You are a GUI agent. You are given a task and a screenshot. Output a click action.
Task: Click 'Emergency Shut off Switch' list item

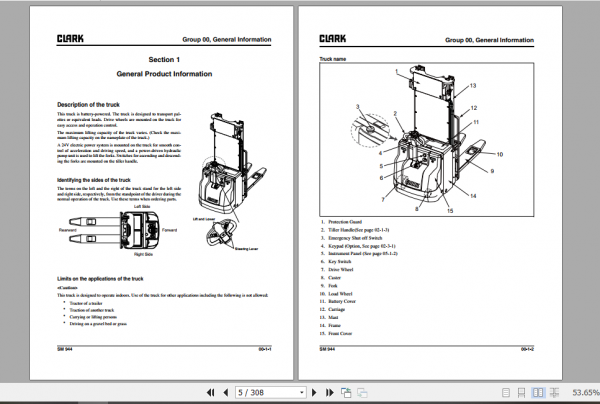click(355, 238)
